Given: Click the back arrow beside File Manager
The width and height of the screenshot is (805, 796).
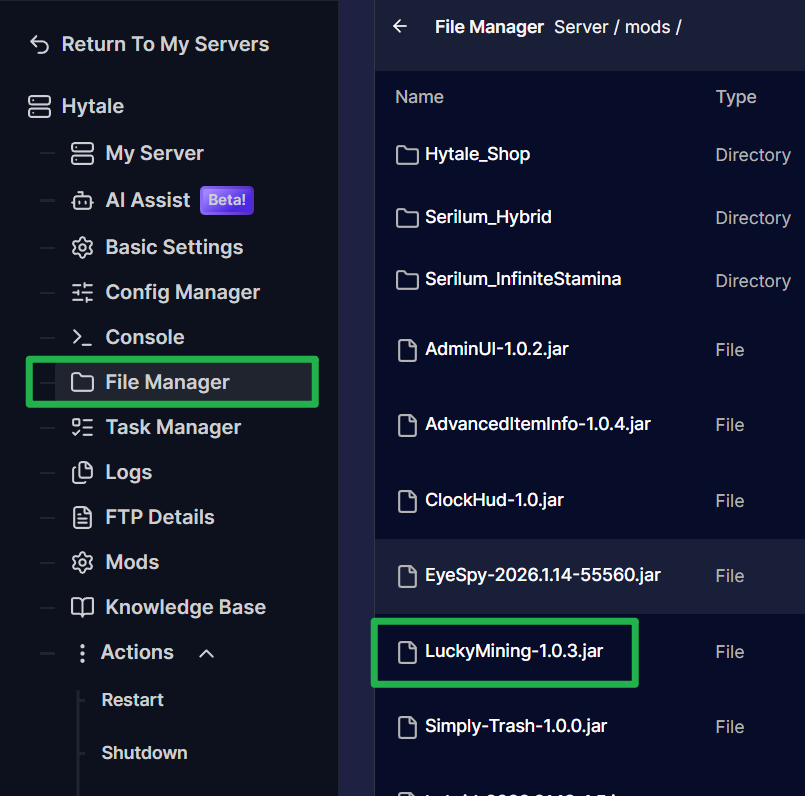Looking at the screenshot, I should pyautogui.click(x=401, y=27).
